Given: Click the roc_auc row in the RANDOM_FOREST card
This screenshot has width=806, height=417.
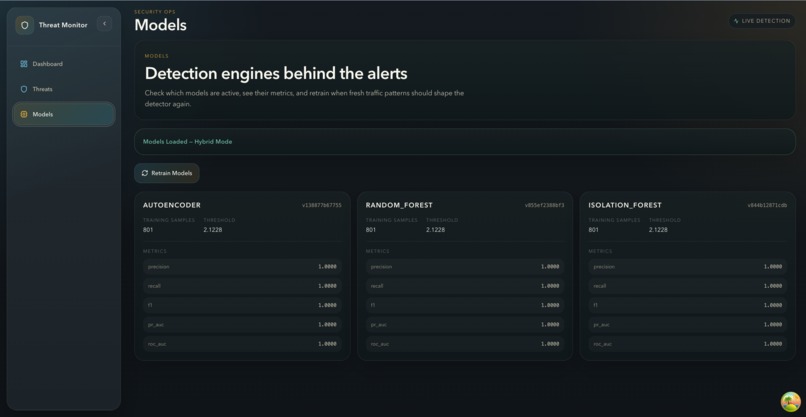Looking at the screenshot, I should [x=465, y=344].
